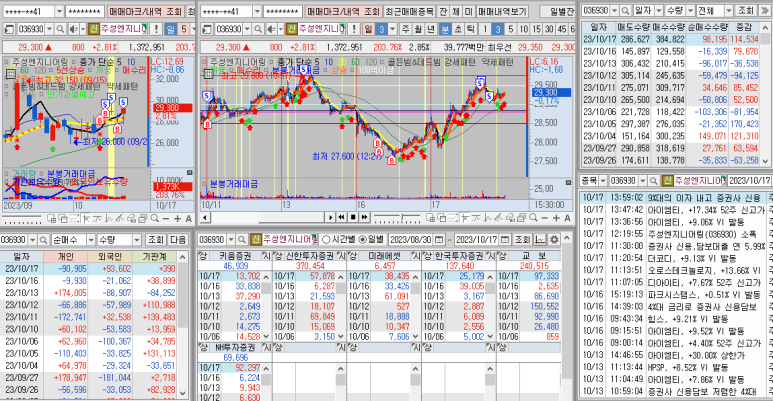Image resolution: width=773 pixels, height=401 pixels.
Task: Click 조회 button in top-right volume panel
Action: coord(745,10)
